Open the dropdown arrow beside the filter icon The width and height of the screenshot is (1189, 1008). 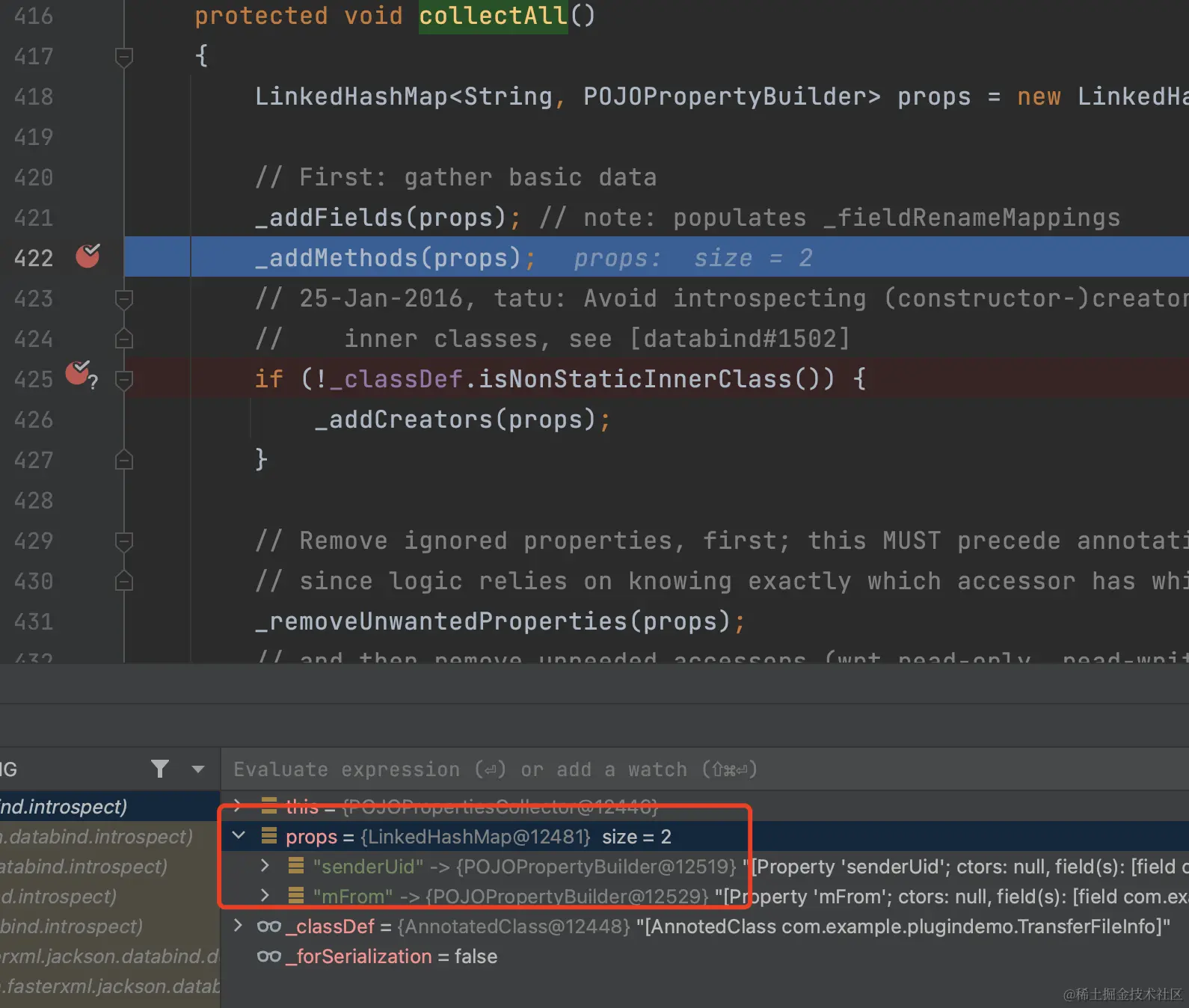tap(198, 769)
